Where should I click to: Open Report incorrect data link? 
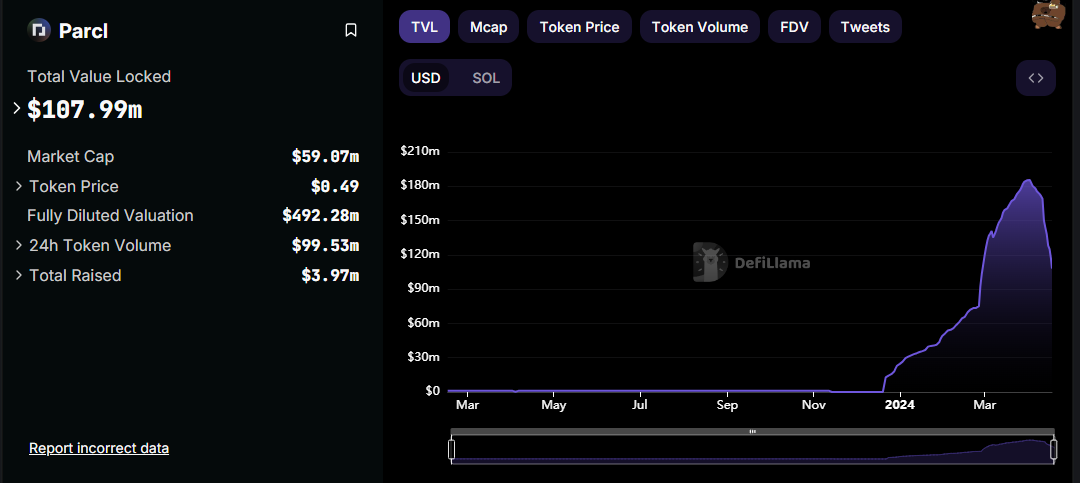click(x=98, y=449)
